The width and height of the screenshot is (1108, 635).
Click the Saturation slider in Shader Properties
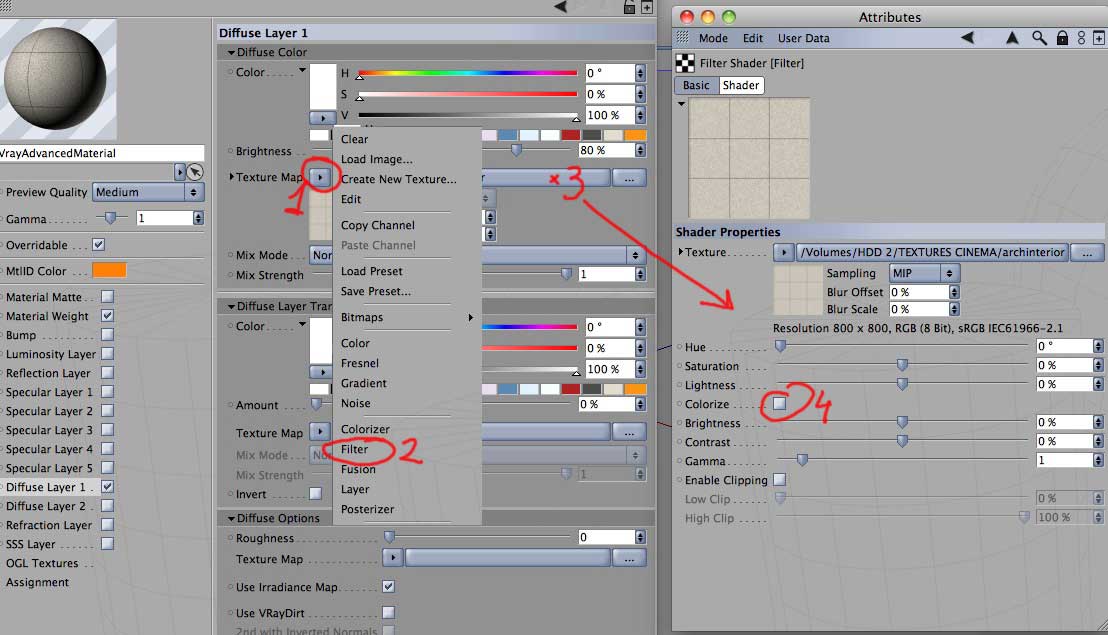click(x=902, y=365)
